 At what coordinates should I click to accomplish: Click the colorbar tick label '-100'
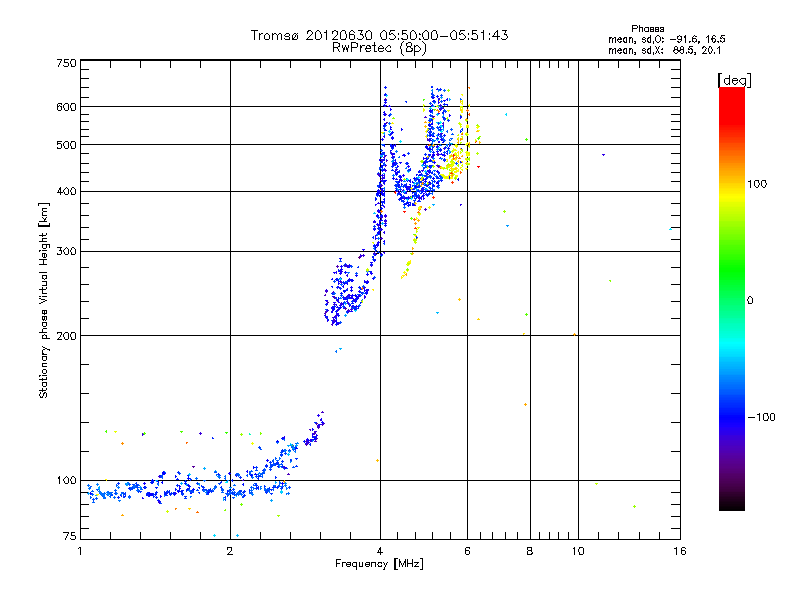(762, 417)
